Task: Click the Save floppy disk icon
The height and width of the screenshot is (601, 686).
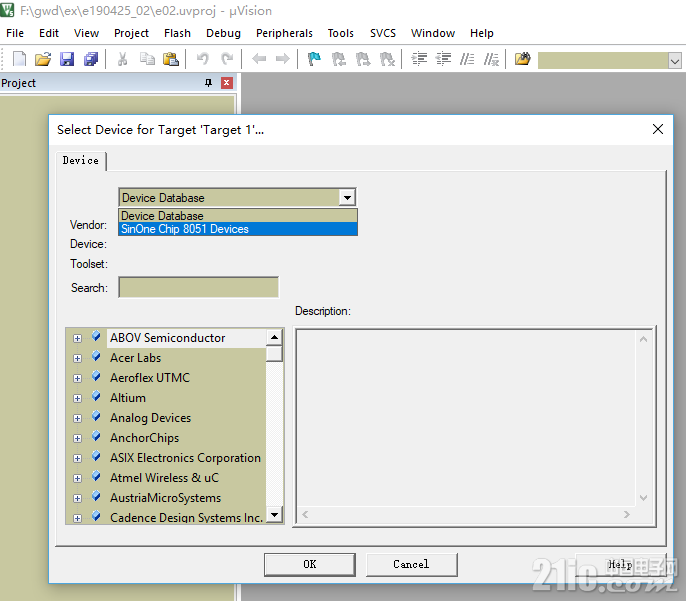Action: point(67,59)
